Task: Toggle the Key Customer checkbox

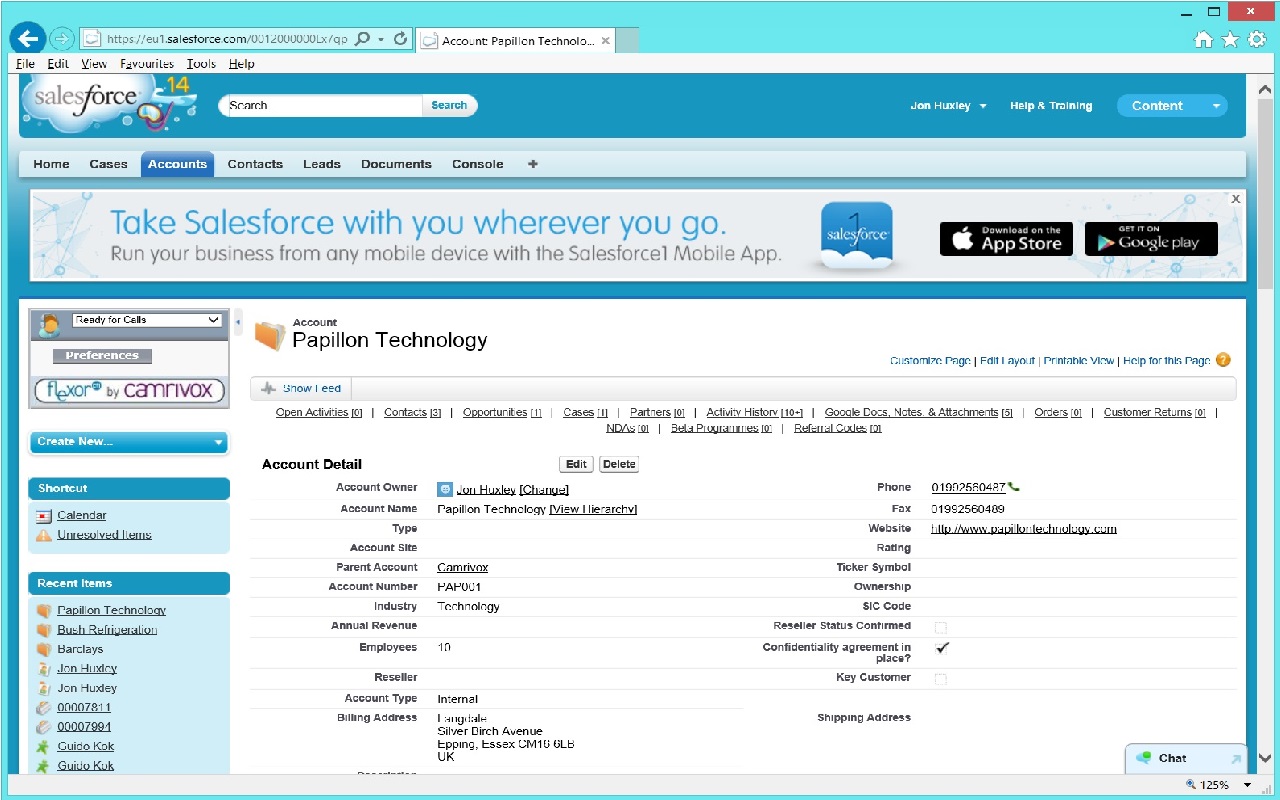Action: (x=940, y=679)
